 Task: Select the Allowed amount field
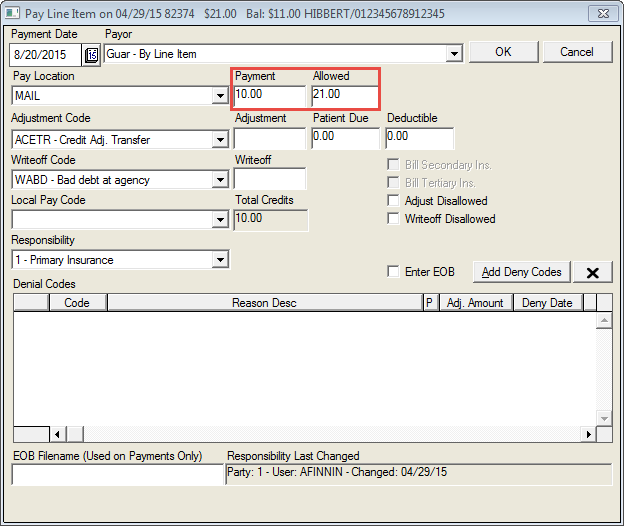(x=344, y=96)
